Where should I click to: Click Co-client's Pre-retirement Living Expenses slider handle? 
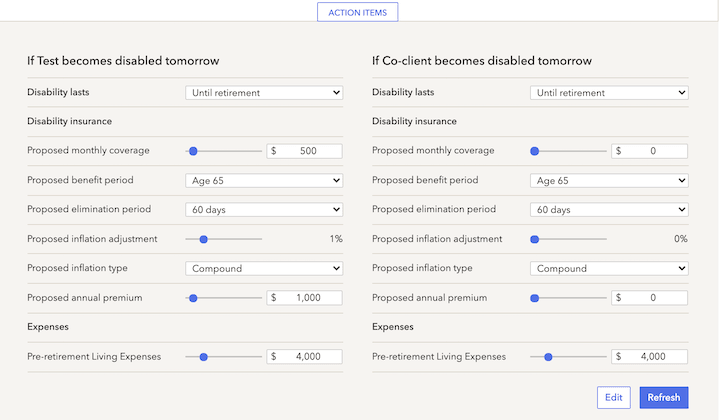coord(548,357)
